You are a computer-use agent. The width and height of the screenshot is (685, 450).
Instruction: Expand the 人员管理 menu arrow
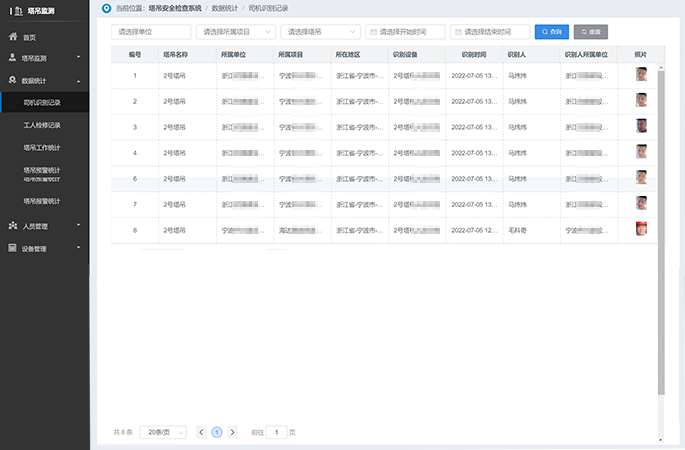[79, 226]
